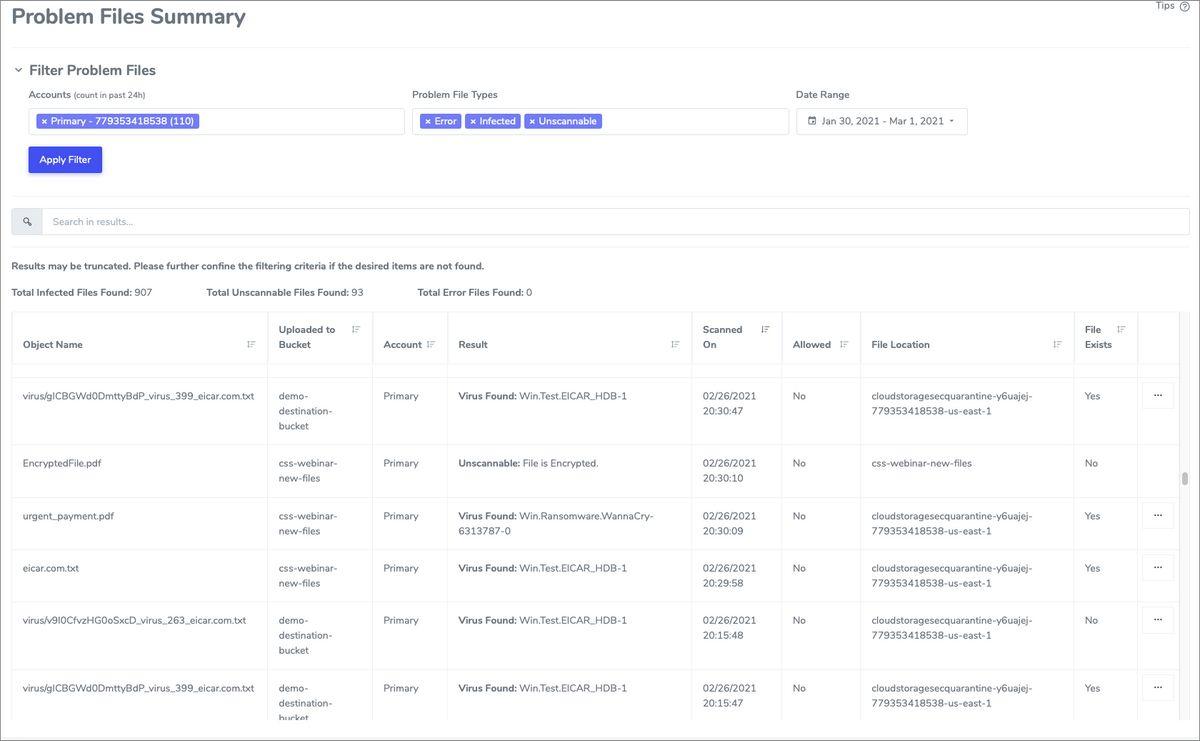1200x741 pixels.
Task: Sort by Object Name column icon
Action: tap(251, 344)
